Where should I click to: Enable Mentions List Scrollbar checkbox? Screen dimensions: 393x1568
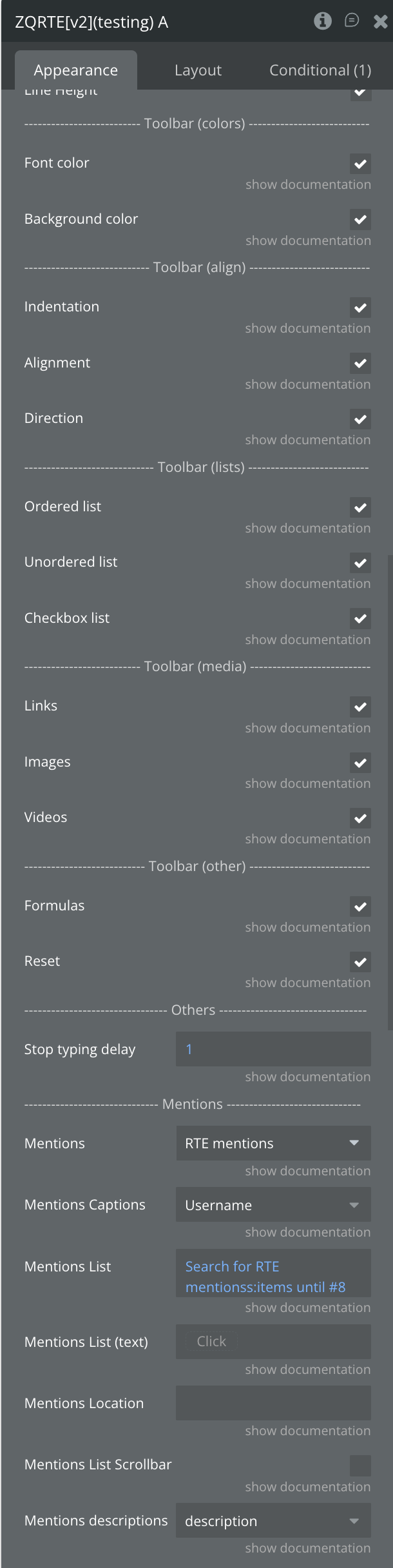(x=360, y=1465)
